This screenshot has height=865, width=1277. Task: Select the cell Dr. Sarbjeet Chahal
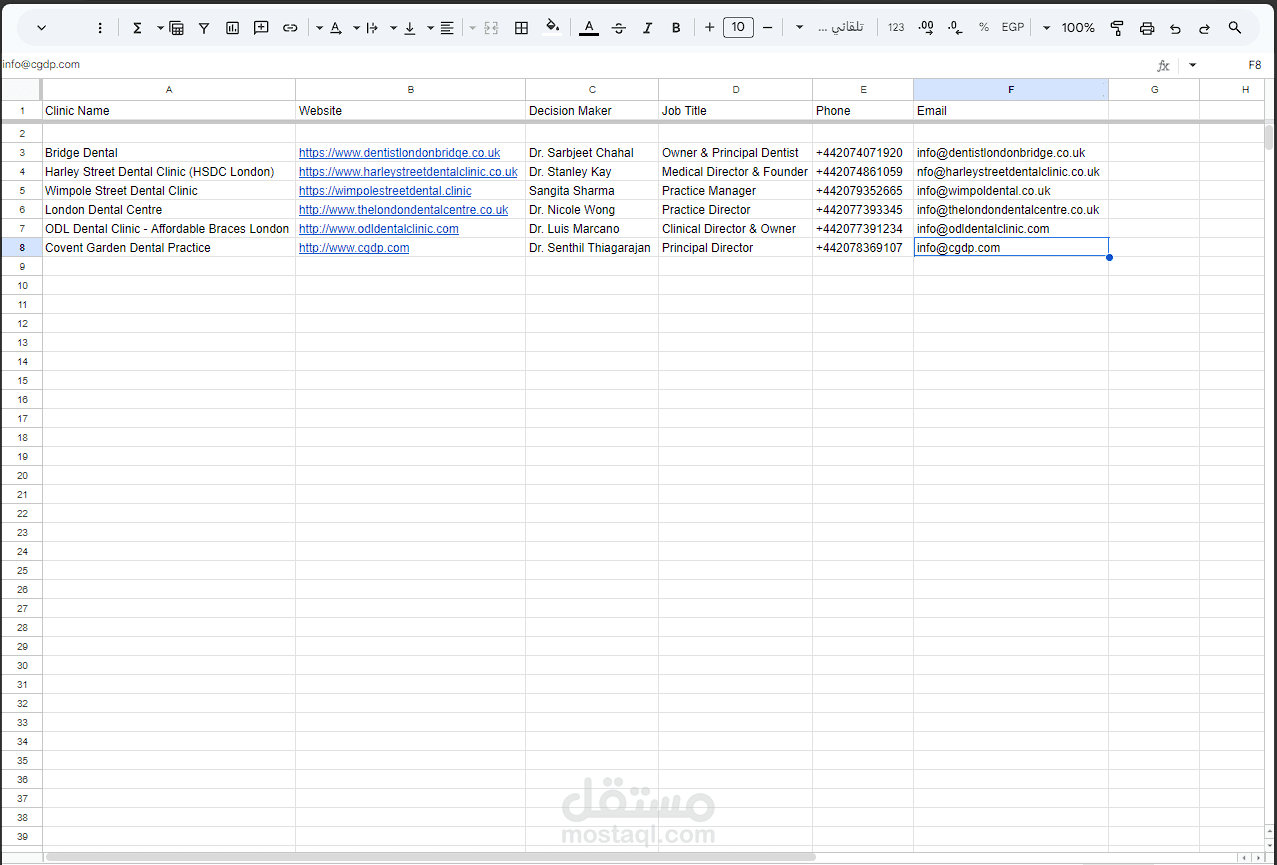(592, 153)
